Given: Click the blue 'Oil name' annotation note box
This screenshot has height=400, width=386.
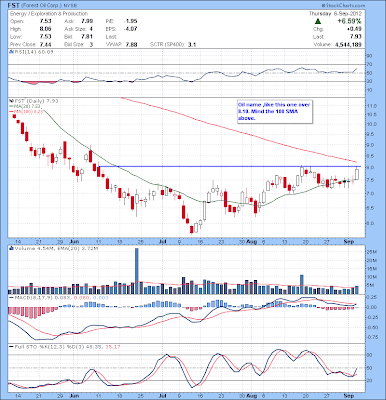Looking at the screenshot, I should (x=275, y=111).
